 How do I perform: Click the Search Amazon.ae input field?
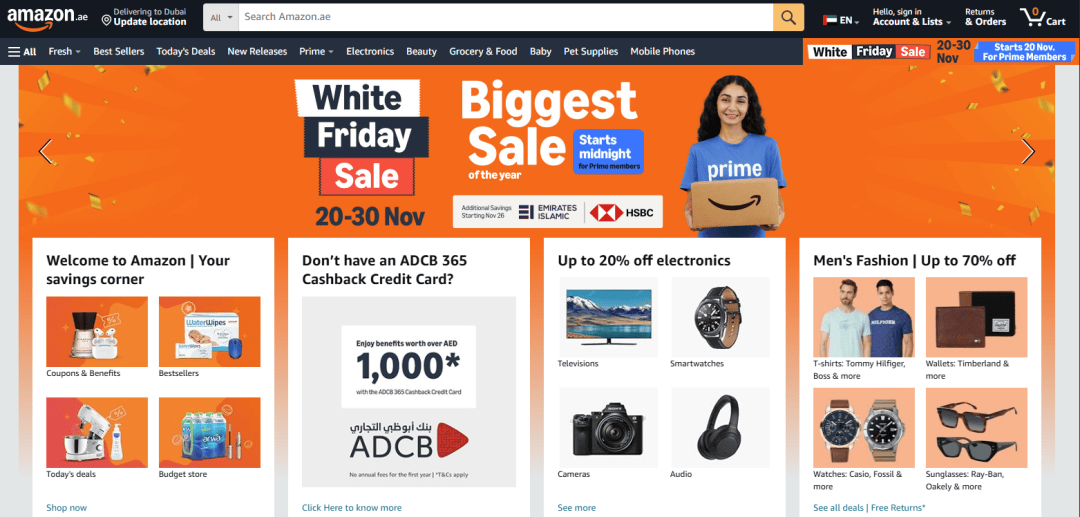click(x=506, y=17)
